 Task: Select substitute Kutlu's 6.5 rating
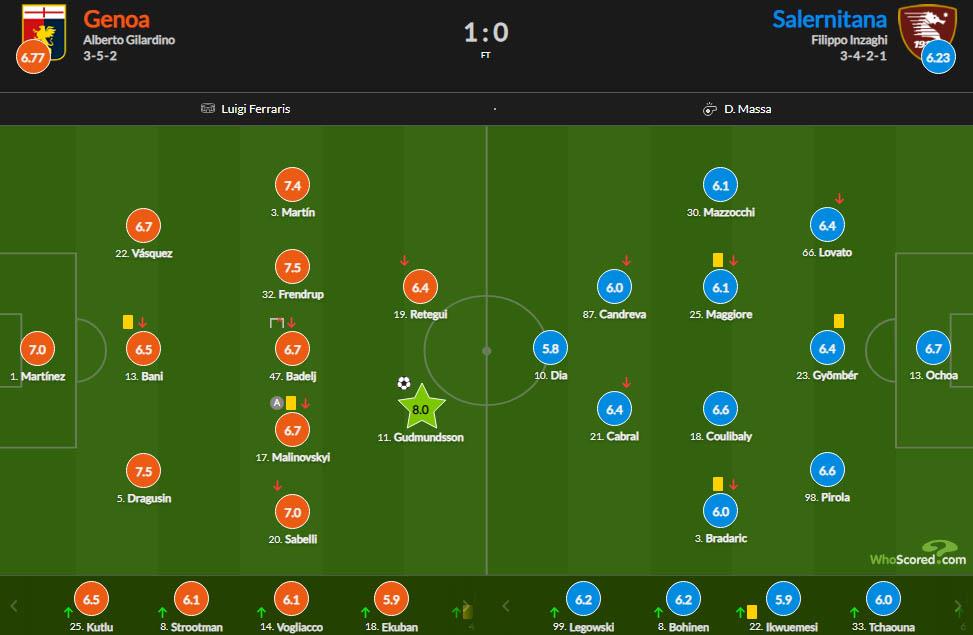91,597
